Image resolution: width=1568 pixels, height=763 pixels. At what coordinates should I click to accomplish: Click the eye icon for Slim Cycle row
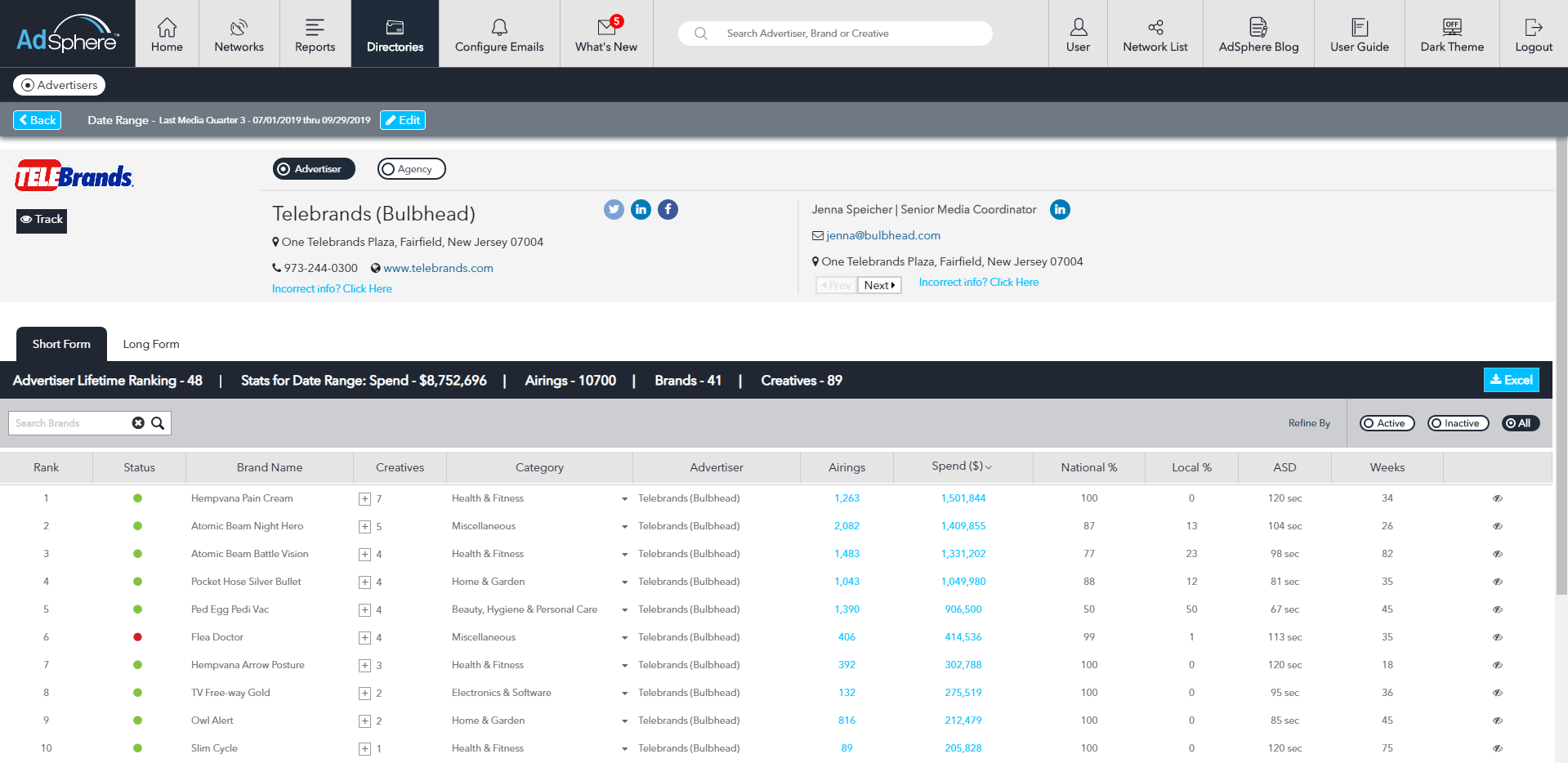point(1498,748)
